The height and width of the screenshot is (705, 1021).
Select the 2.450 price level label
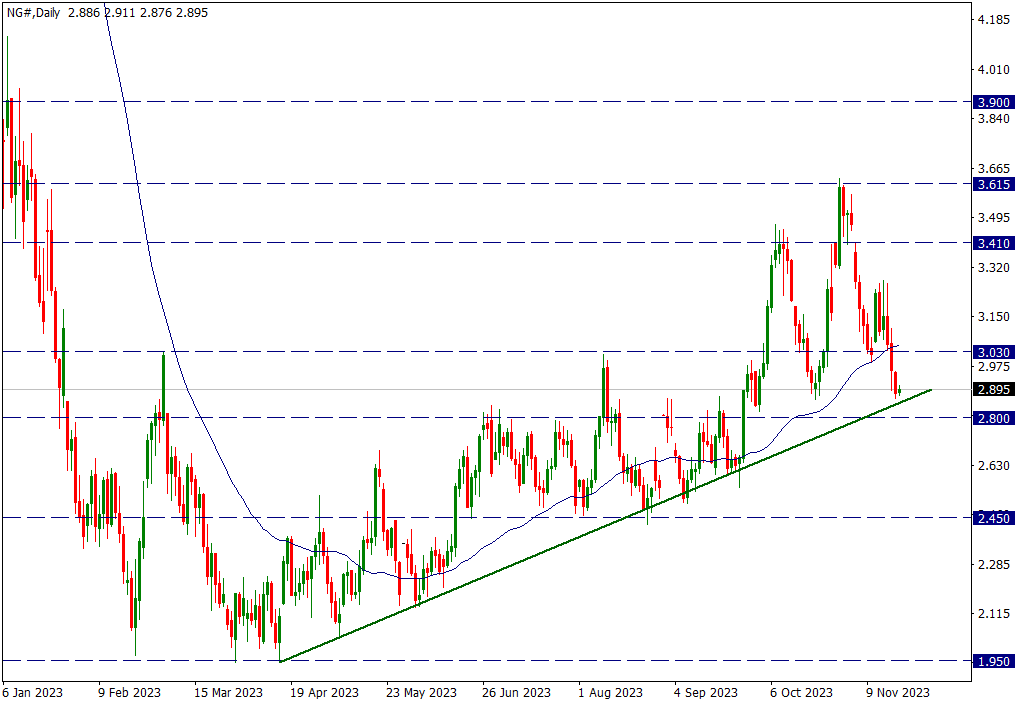(x=994, y=518)
